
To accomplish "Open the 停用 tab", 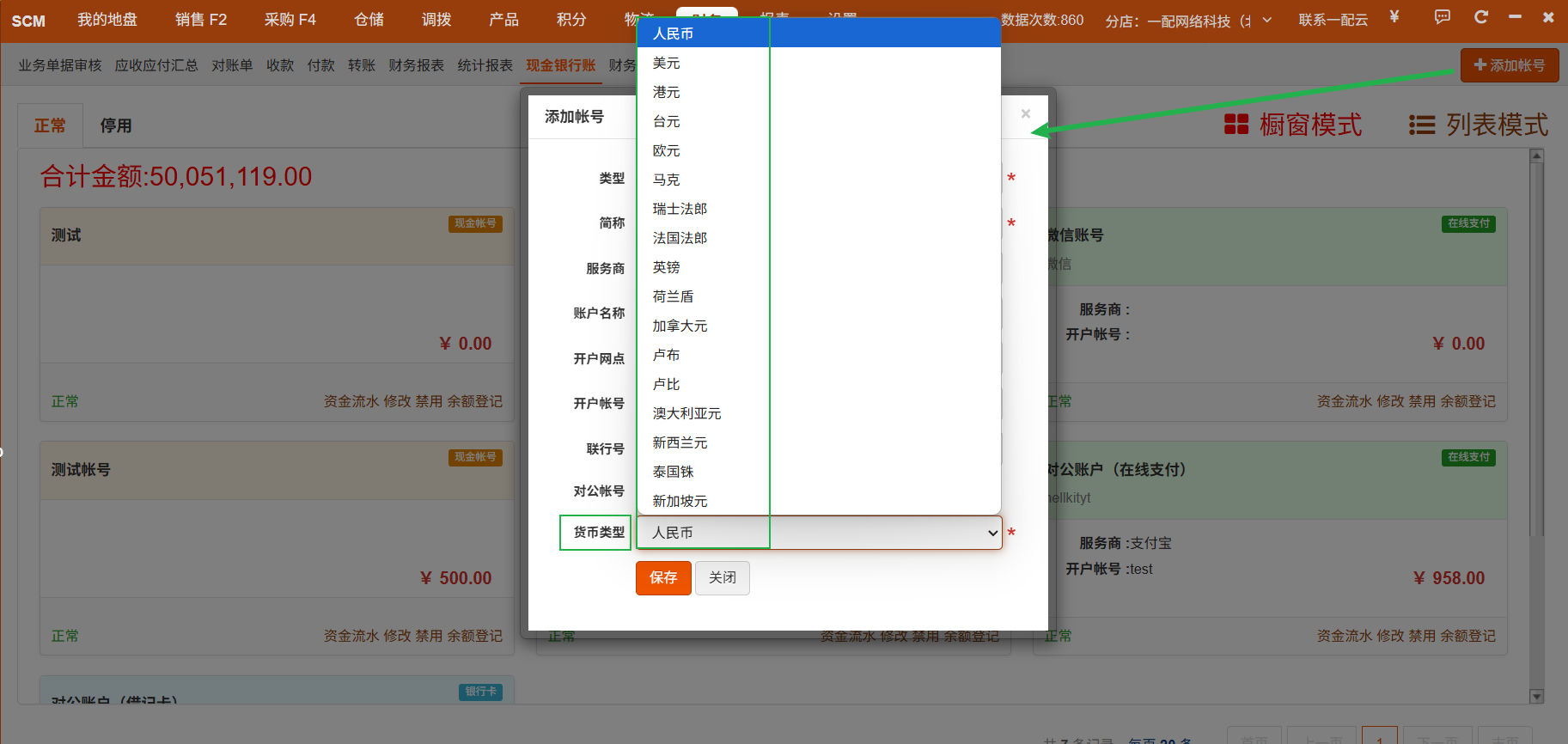I will [116, 126].
